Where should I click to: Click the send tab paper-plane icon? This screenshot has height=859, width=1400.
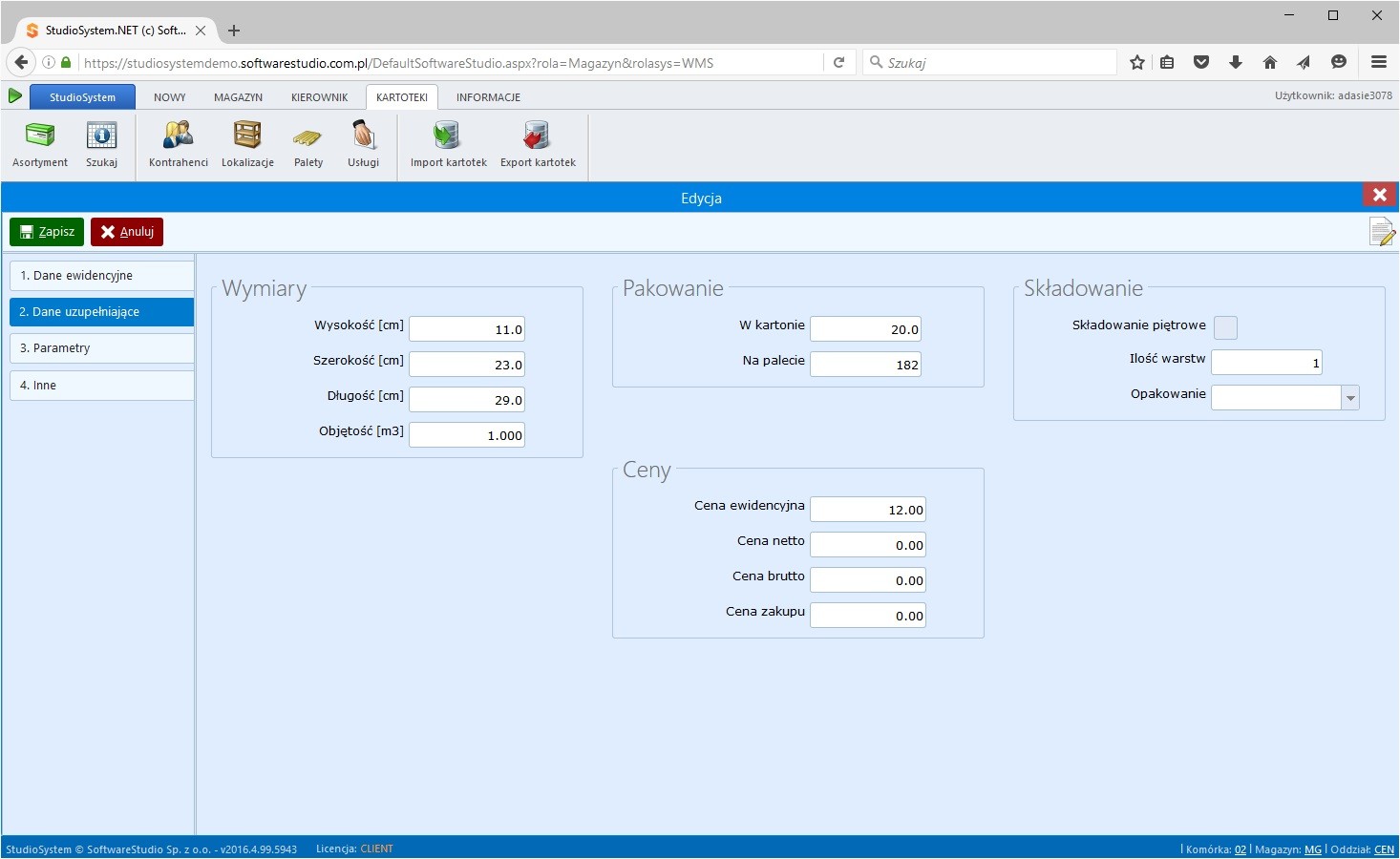1304,62
